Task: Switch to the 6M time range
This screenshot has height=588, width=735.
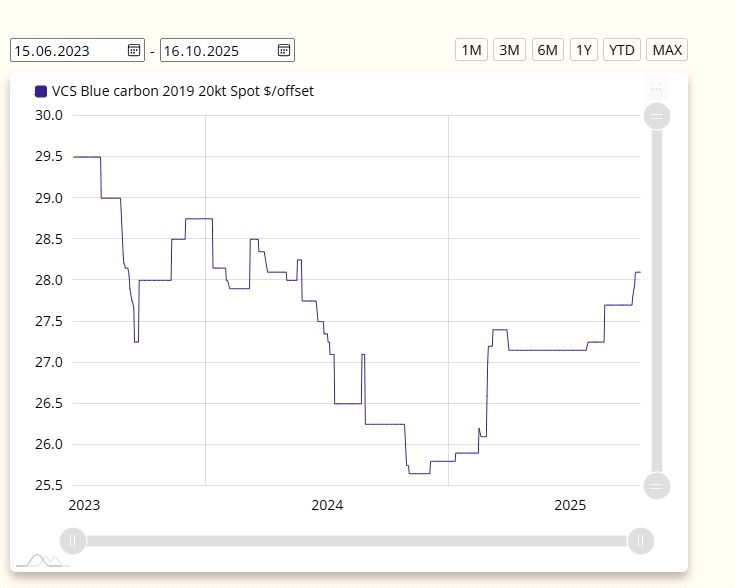Action: tap(547, 50)
